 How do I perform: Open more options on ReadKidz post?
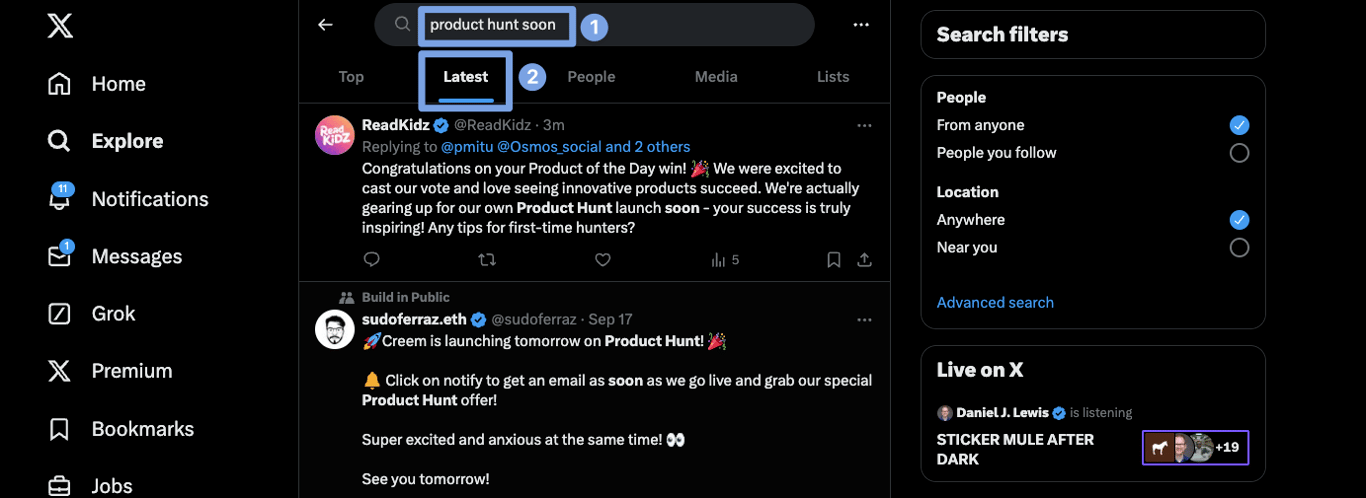[x=865, y=125]
